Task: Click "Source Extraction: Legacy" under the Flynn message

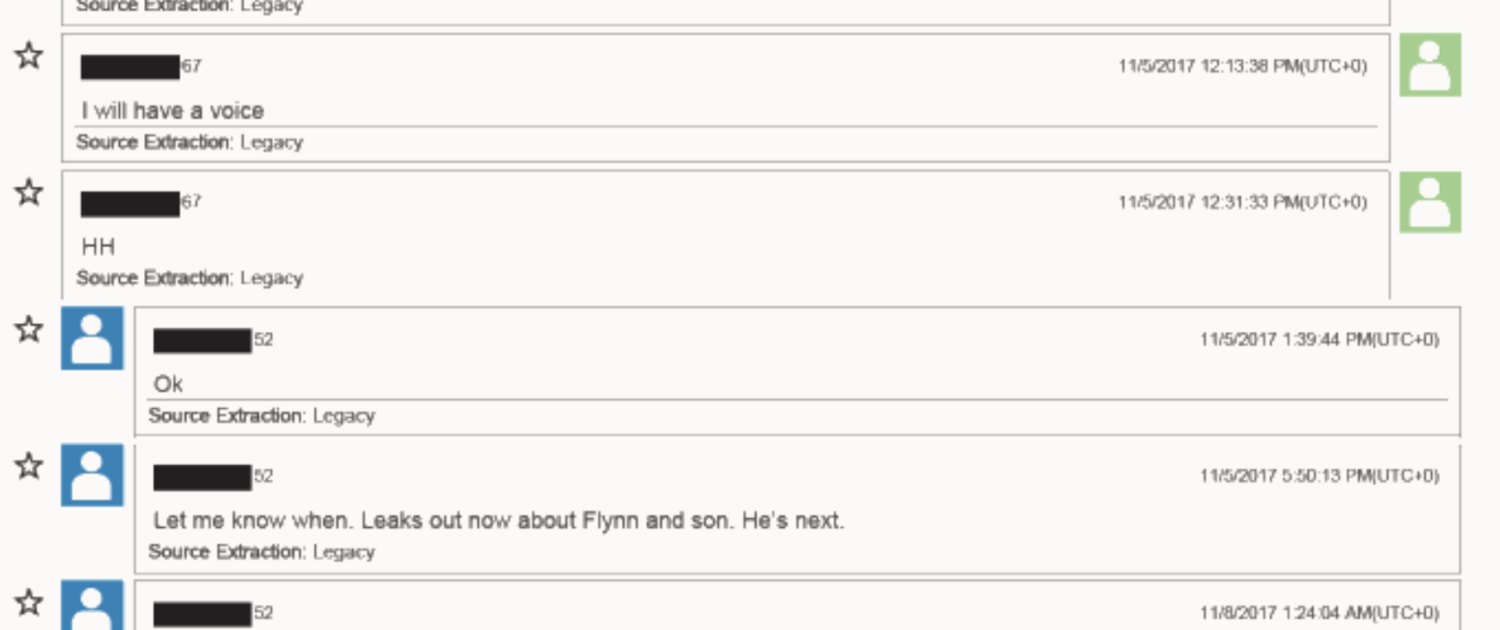Action: pyautogui.click(x=261, y=552)
